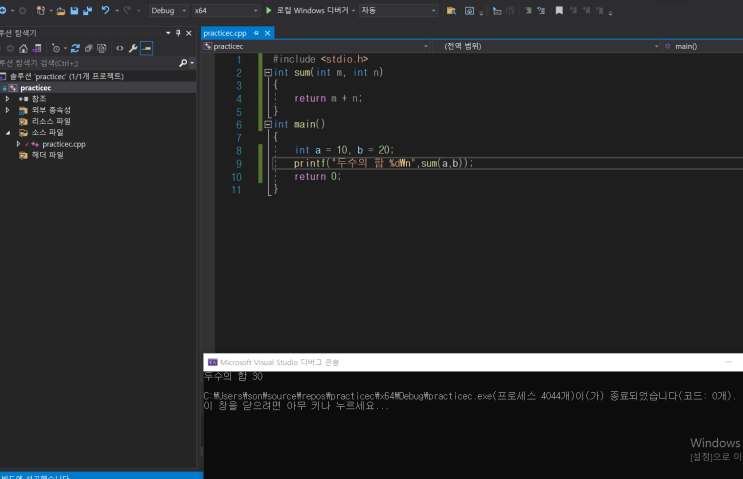
Task: Expand the practicec.cpp tree node
Action: click(18, 144)
